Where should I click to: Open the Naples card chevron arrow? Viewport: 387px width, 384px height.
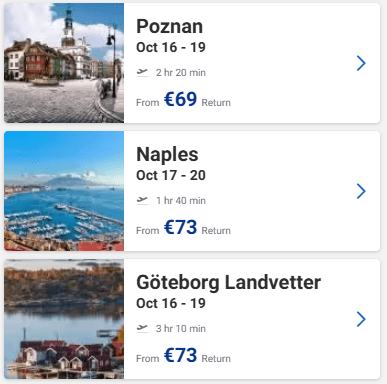pyautogui.click(x=361, y=191)
